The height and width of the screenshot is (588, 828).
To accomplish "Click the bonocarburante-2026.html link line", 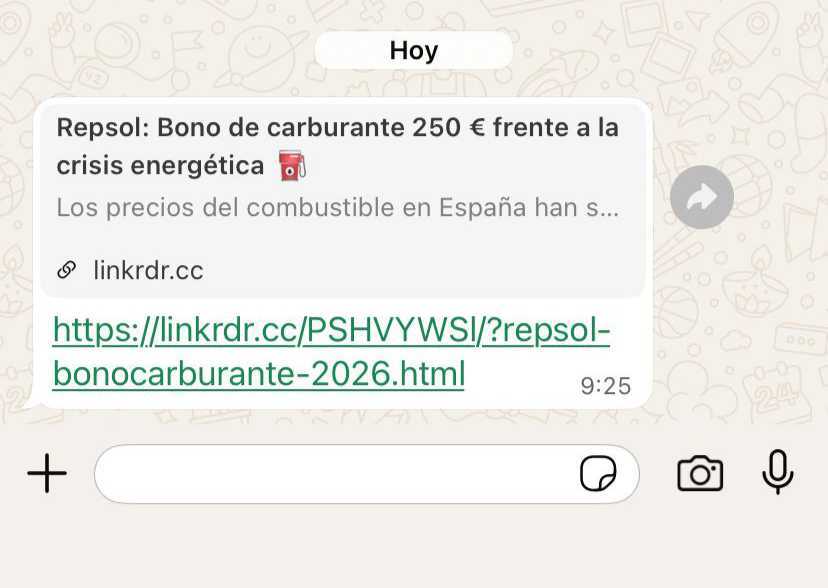I will pyautogui.click(x=259, y=374).
